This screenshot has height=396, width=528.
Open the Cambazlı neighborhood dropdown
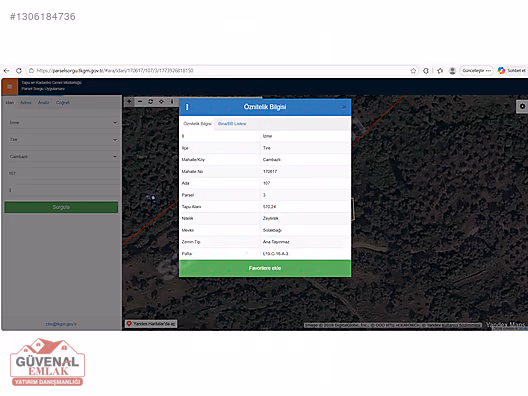tap(63, 157)
